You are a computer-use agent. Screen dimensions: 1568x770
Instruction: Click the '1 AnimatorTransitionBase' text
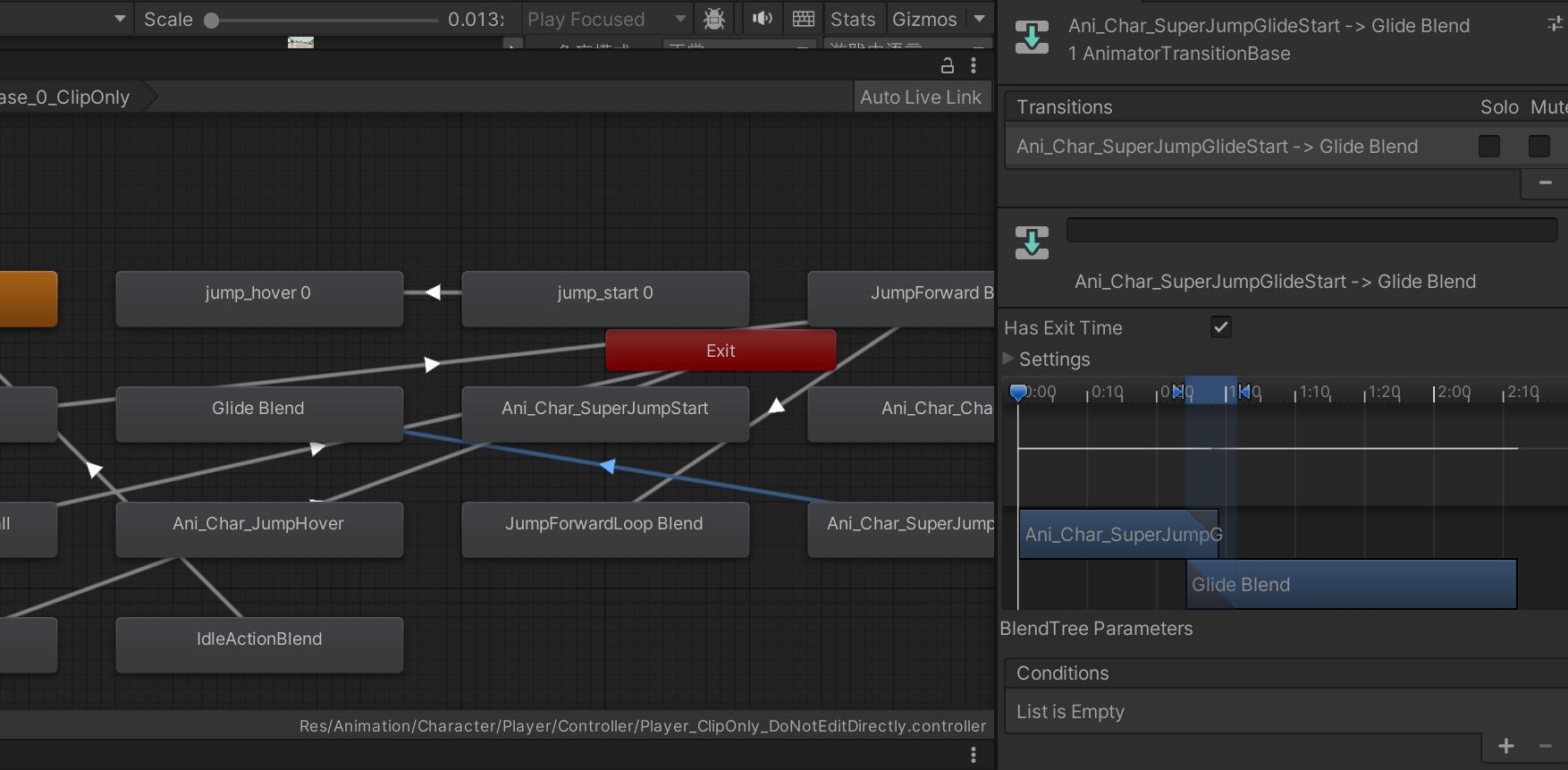(x=1179, y=53)
